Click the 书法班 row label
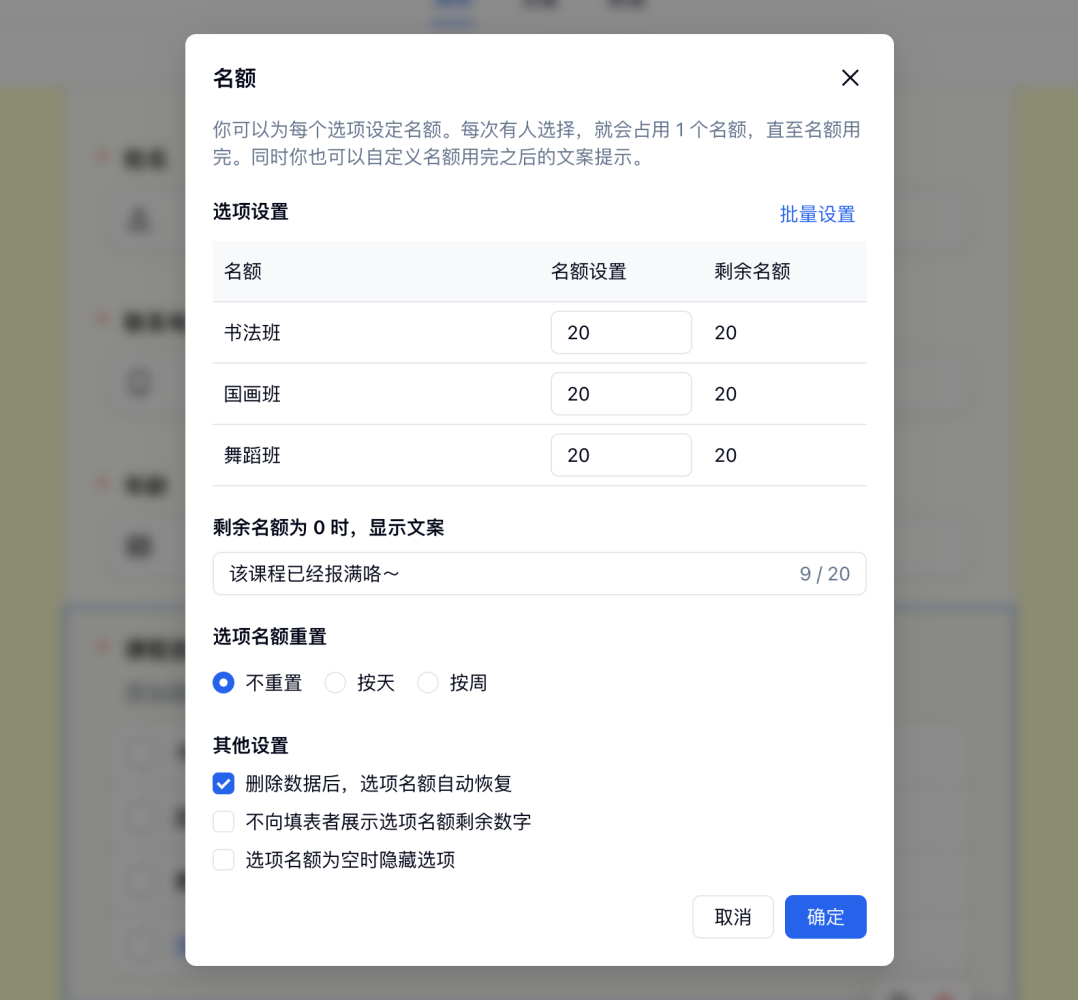This screenshot has height=1000, width=1078. tap(252, 333)
